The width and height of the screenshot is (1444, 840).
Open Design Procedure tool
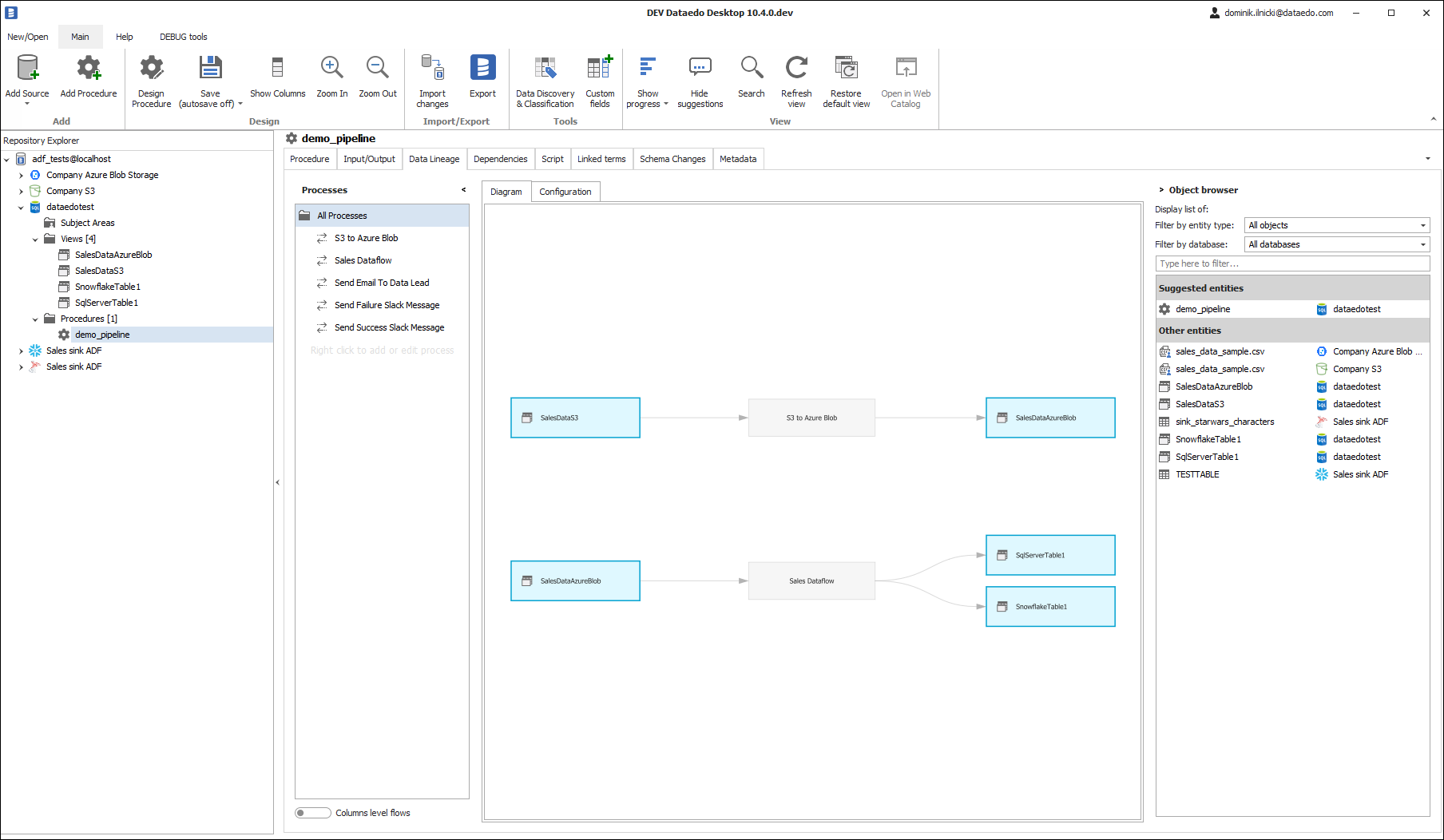tap(151, 69)
